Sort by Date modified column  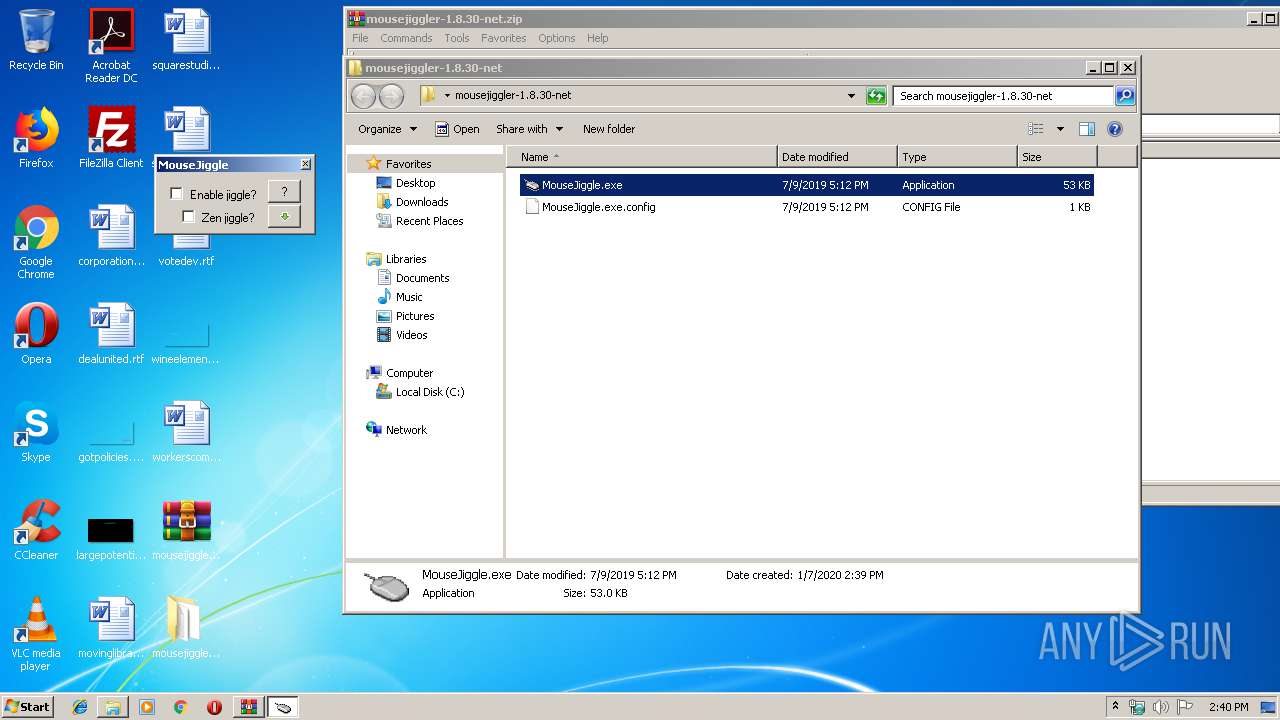[837, 157]
